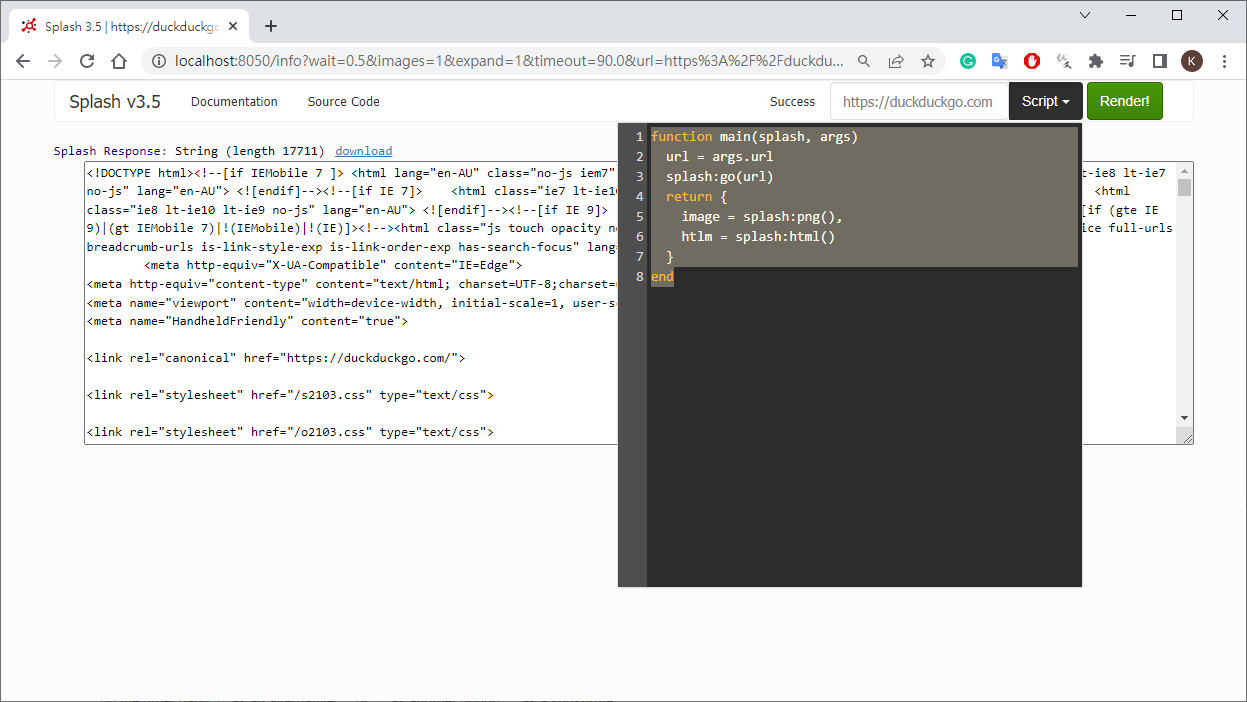Open the Google Translate extension
This screenshot has height=702, width=1247.
(x=999, y=61)
